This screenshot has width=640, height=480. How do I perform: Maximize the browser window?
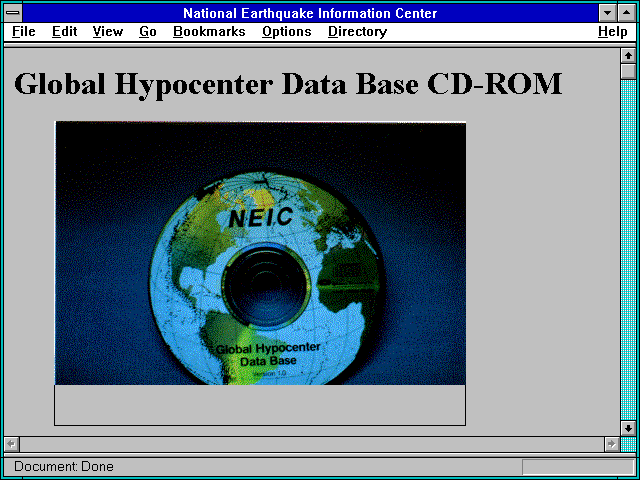click(626, 13)
